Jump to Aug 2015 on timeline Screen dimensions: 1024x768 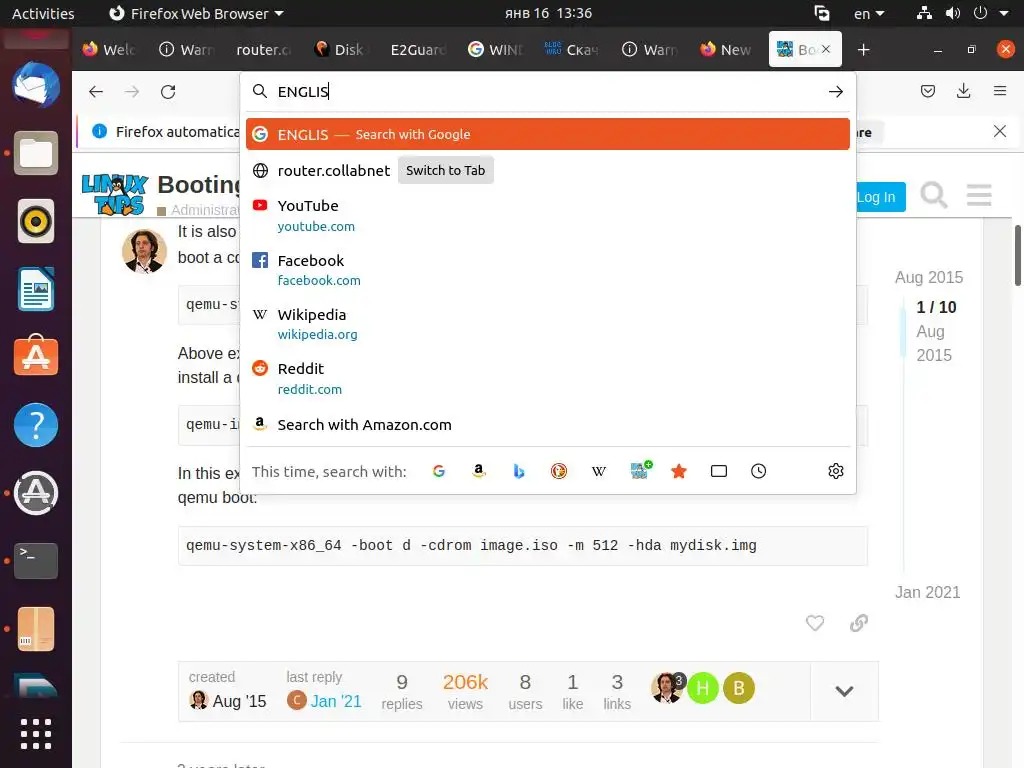click(929, 277)
